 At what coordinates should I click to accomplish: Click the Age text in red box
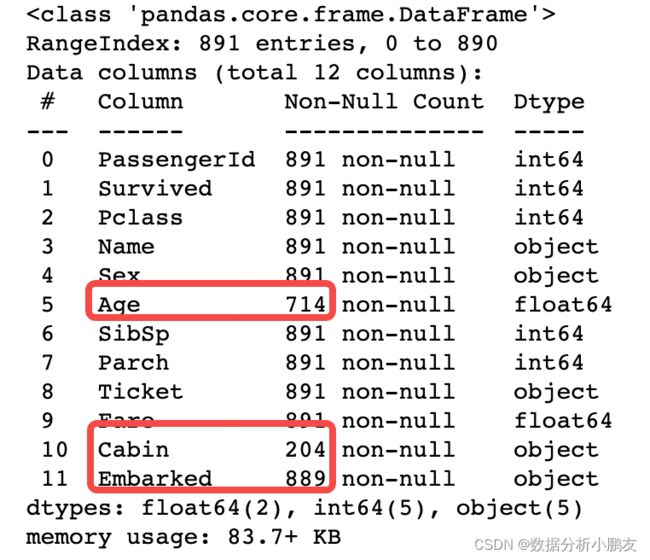click(119, 305)
